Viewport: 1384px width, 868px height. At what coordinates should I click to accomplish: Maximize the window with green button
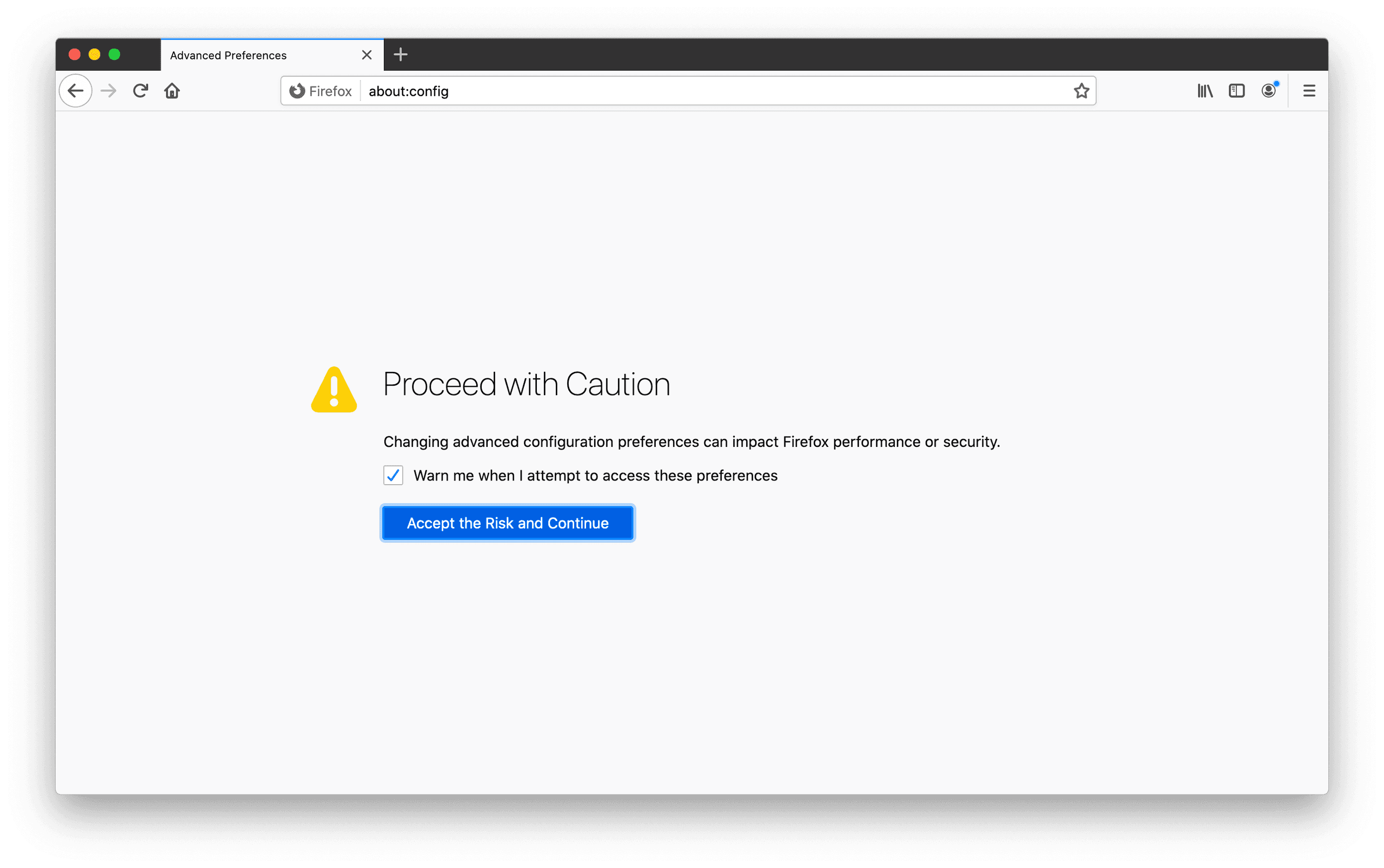114,55
